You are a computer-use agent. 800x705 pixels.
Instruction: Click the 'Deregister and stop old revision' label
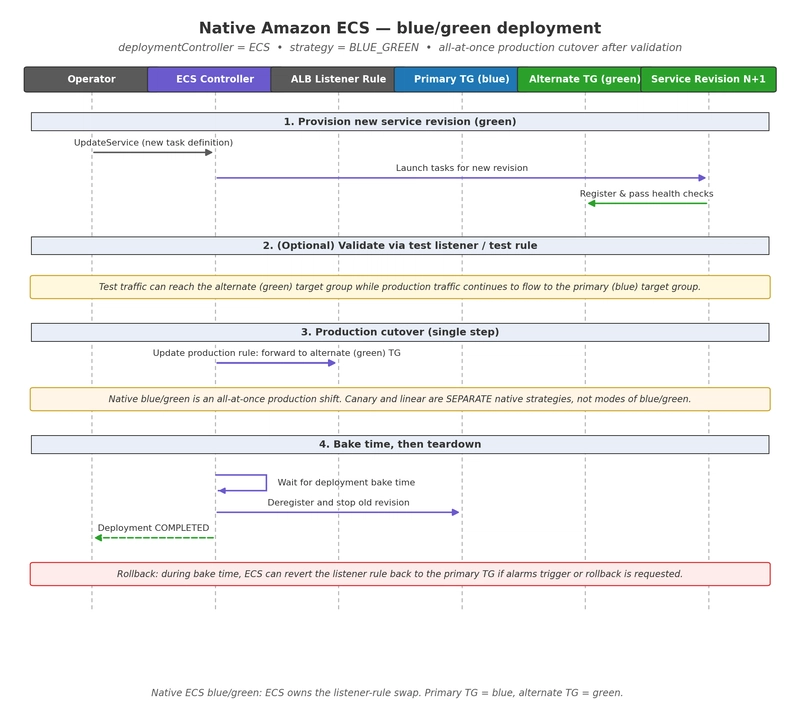[338, 502]
